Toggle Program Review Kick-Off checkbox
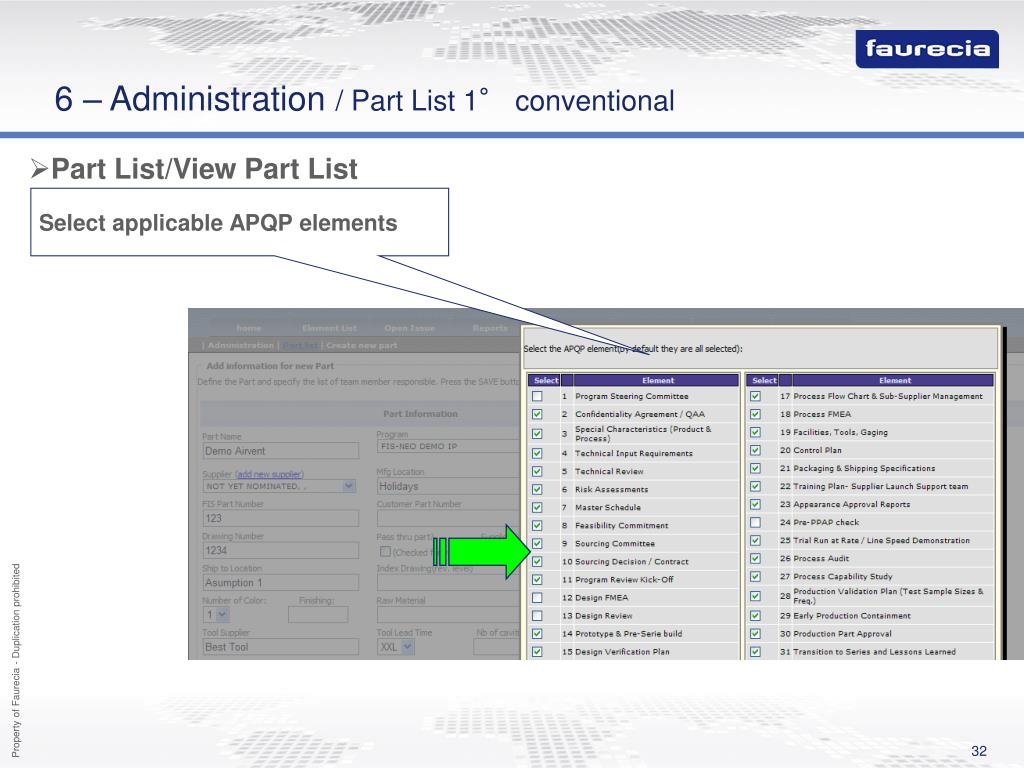 (537, 580)
